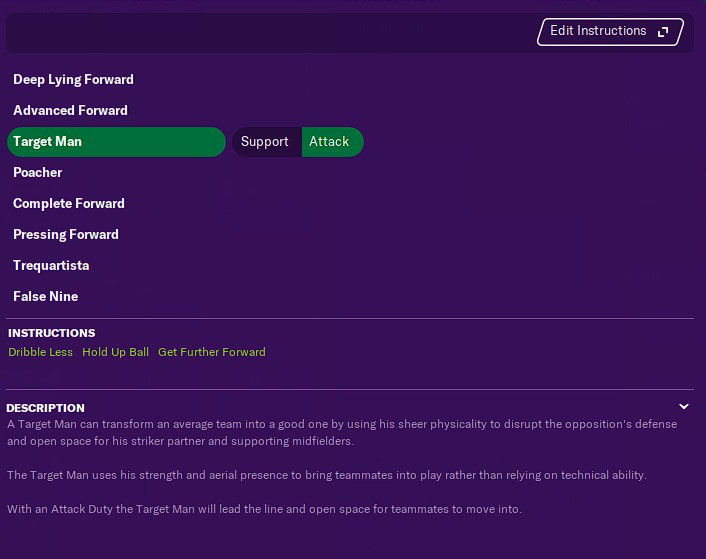Click the Attack Duty description sentence
The image size is (706, 559).
point(264,509)
